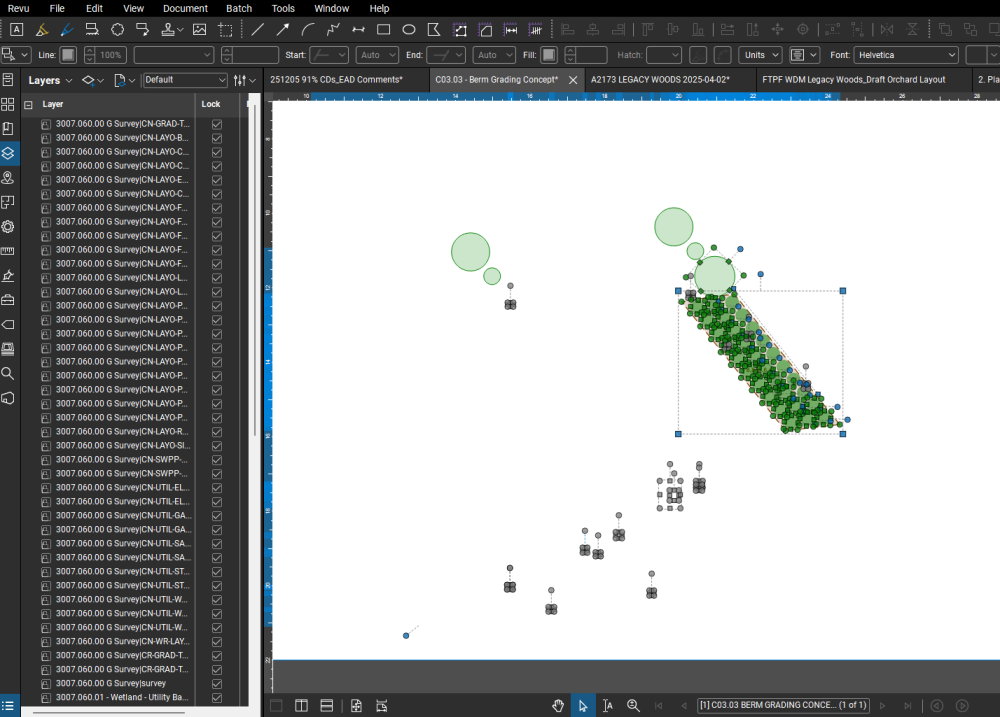Toggle lock for CN-LAYO-L layer, first one
The width and height of the screenshot is (1000, 717).
pyautogui.click(x=217, y=278)
